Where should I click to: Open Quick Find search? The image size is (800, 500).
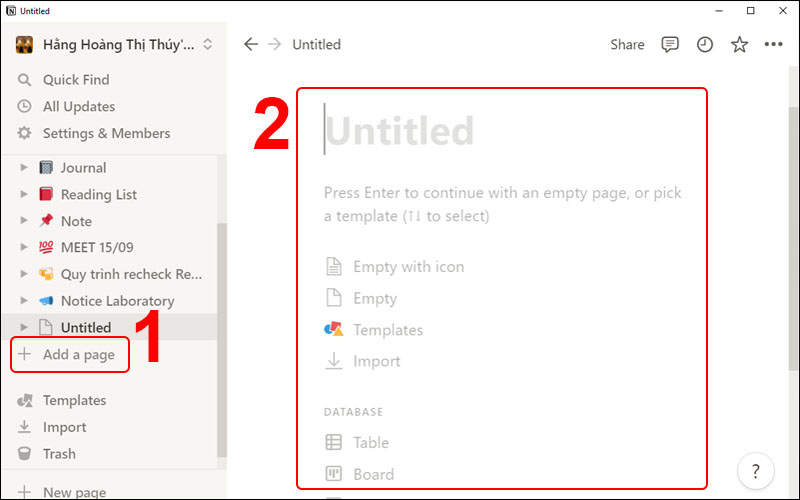75,80
